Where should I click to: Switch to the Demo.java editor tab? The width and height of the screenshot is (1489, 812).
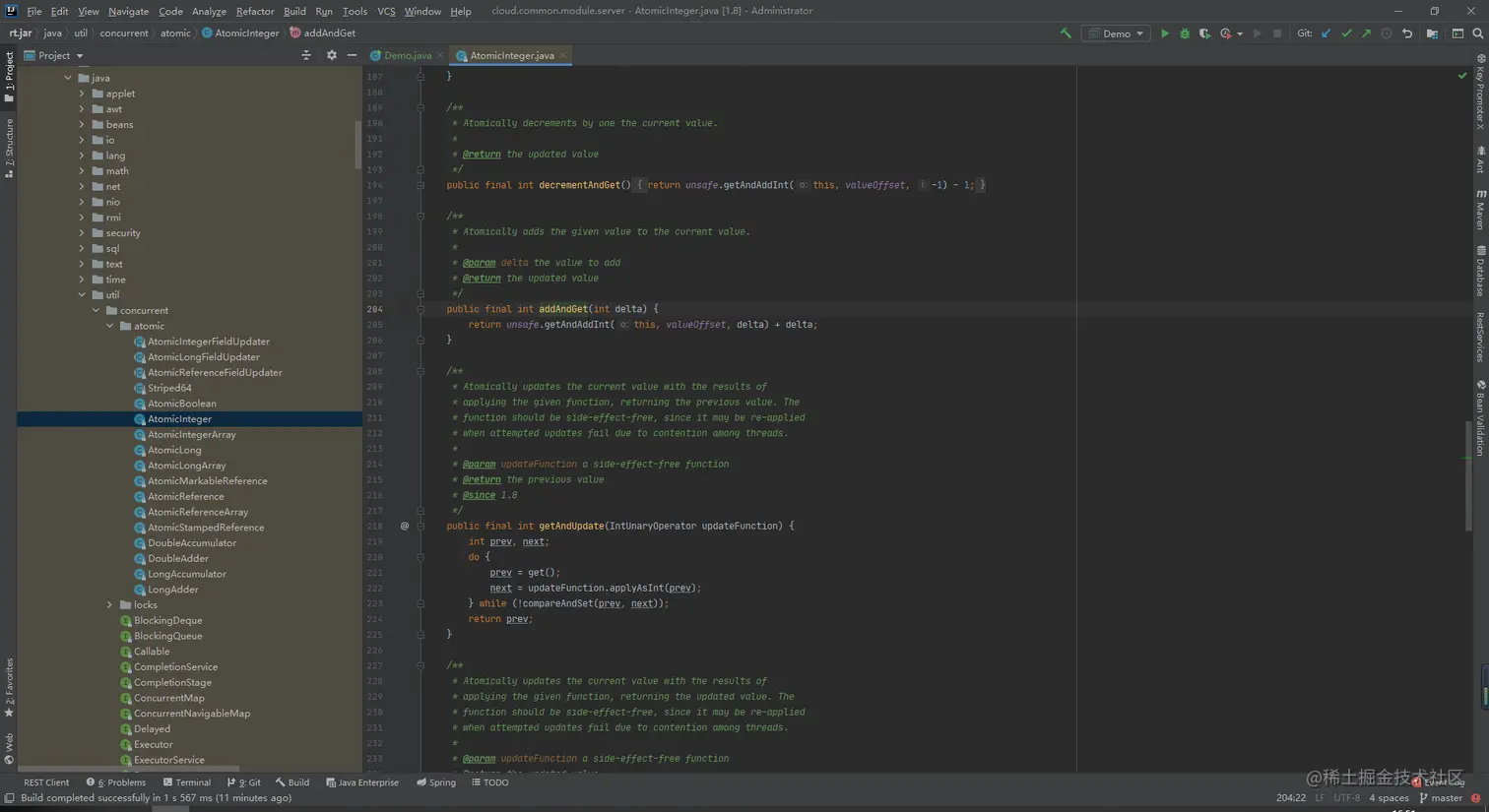[407, 56]
